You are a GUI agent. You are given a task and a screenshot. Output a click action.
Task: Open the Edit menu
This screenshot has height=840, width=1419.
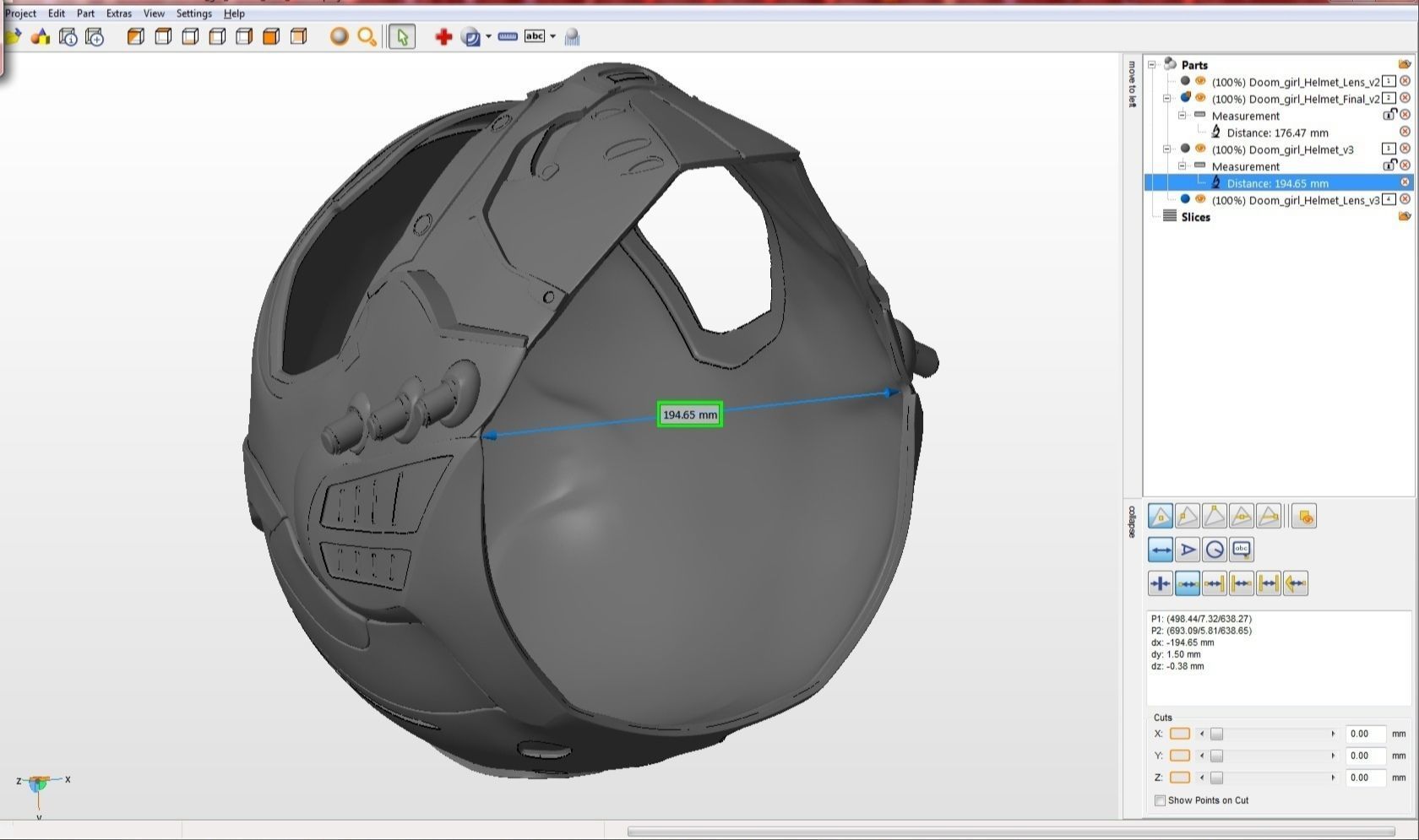pyautogui.click(x=56, y=14)
